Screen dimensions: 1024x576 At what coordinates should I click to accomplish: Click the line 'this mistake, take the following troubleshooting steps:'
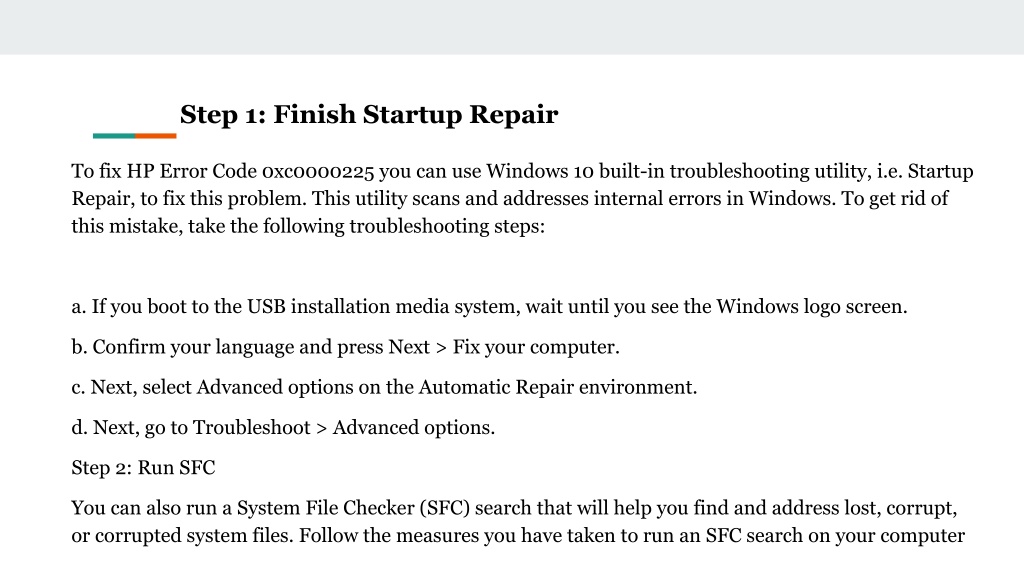click(308, 227)
